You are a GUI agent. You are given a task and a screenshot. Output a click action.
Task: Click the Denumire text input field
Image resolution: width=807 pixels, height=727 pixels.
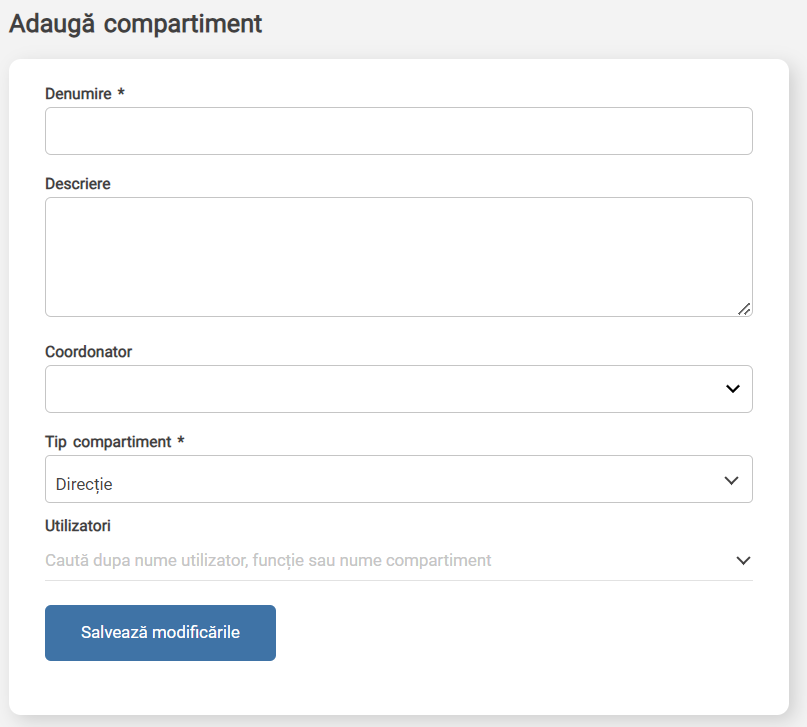pyautogui.click(x=399, y=131)
